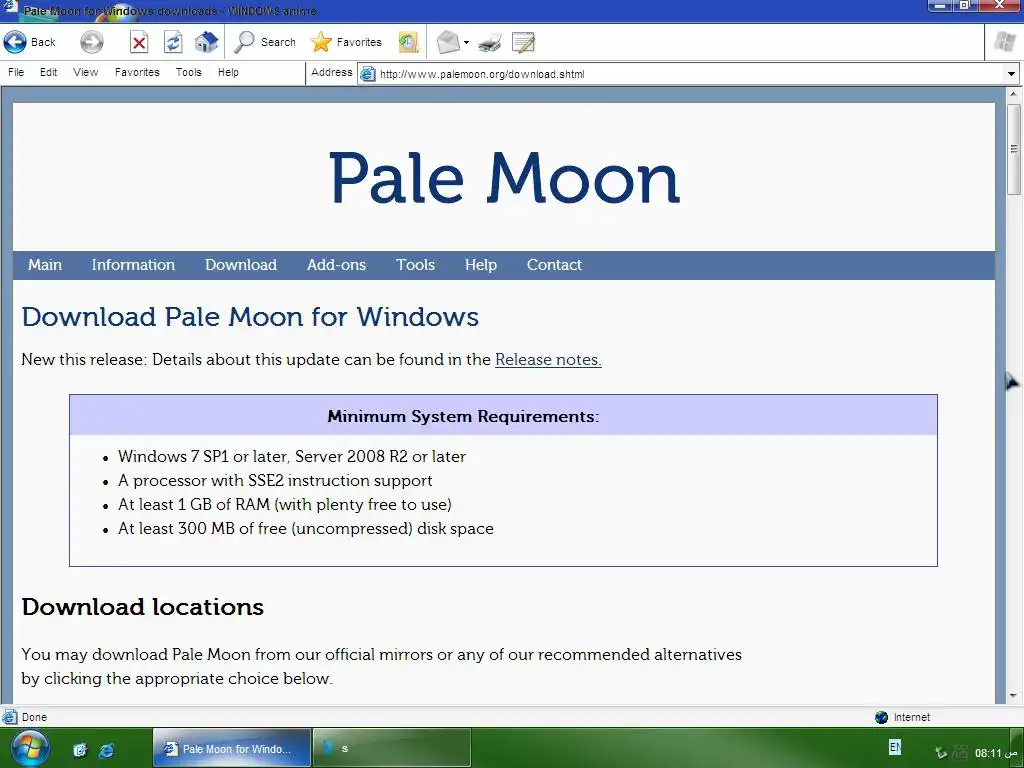The width and height of the screenshot is (1024, 768).
Task: Open Download in site navigation
Action: tap(241, 265)
